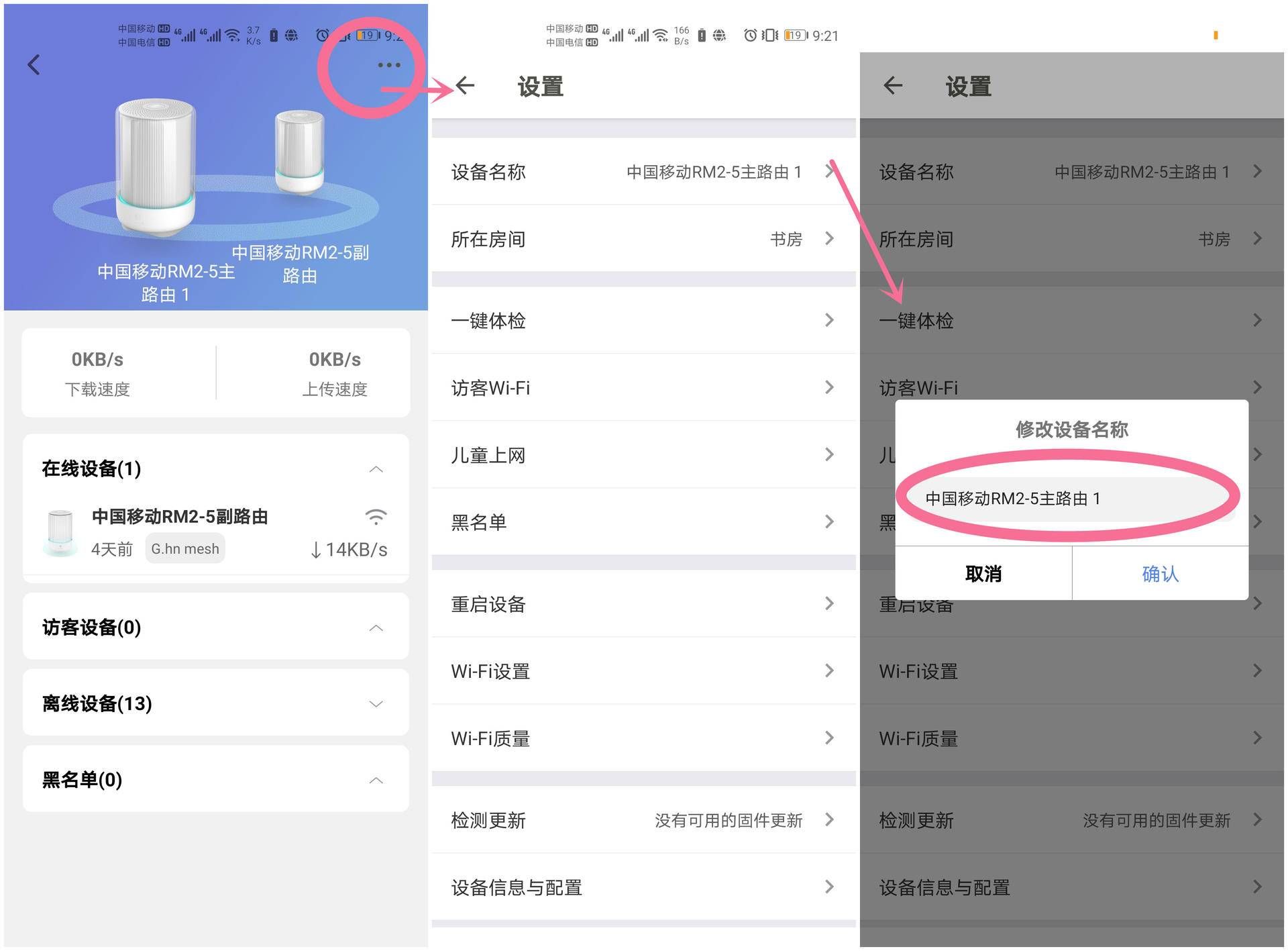
Task: Tap the G.hn mesh tag
Action: [x=185, y=549]
